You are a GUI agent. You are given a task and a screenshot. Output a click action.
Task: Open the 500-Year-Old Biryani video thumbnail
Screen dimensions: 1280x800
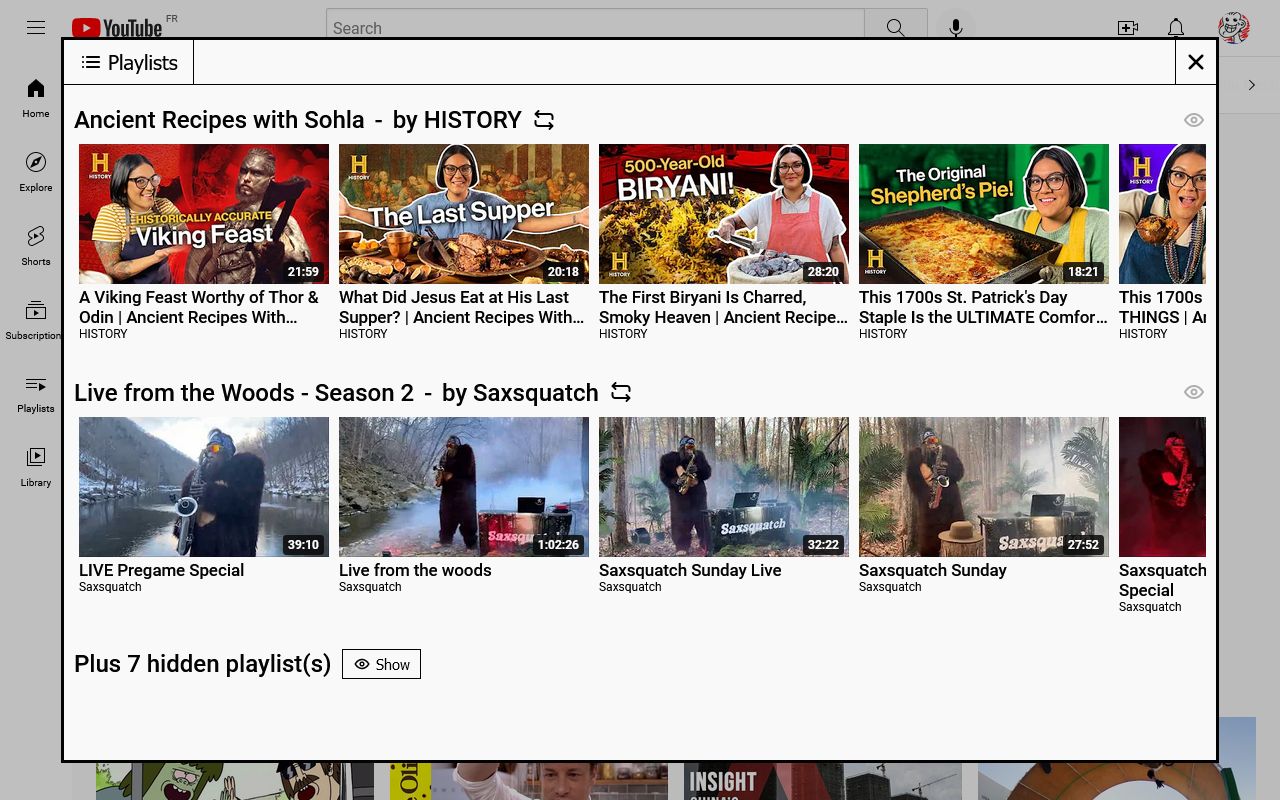[723, 214]
